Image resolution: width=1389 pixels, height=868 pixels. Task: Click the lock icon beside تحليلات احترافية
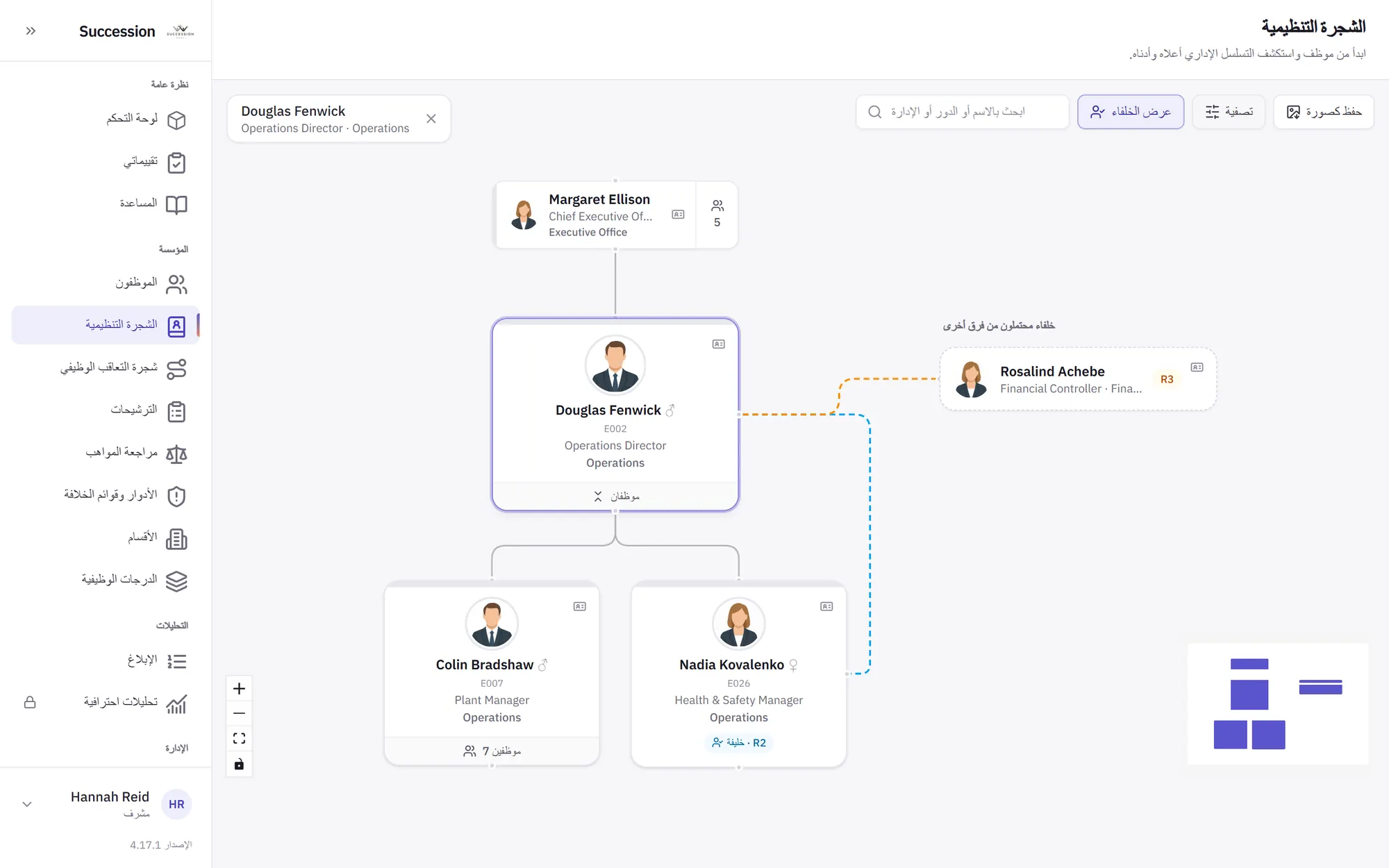point(30,703)
